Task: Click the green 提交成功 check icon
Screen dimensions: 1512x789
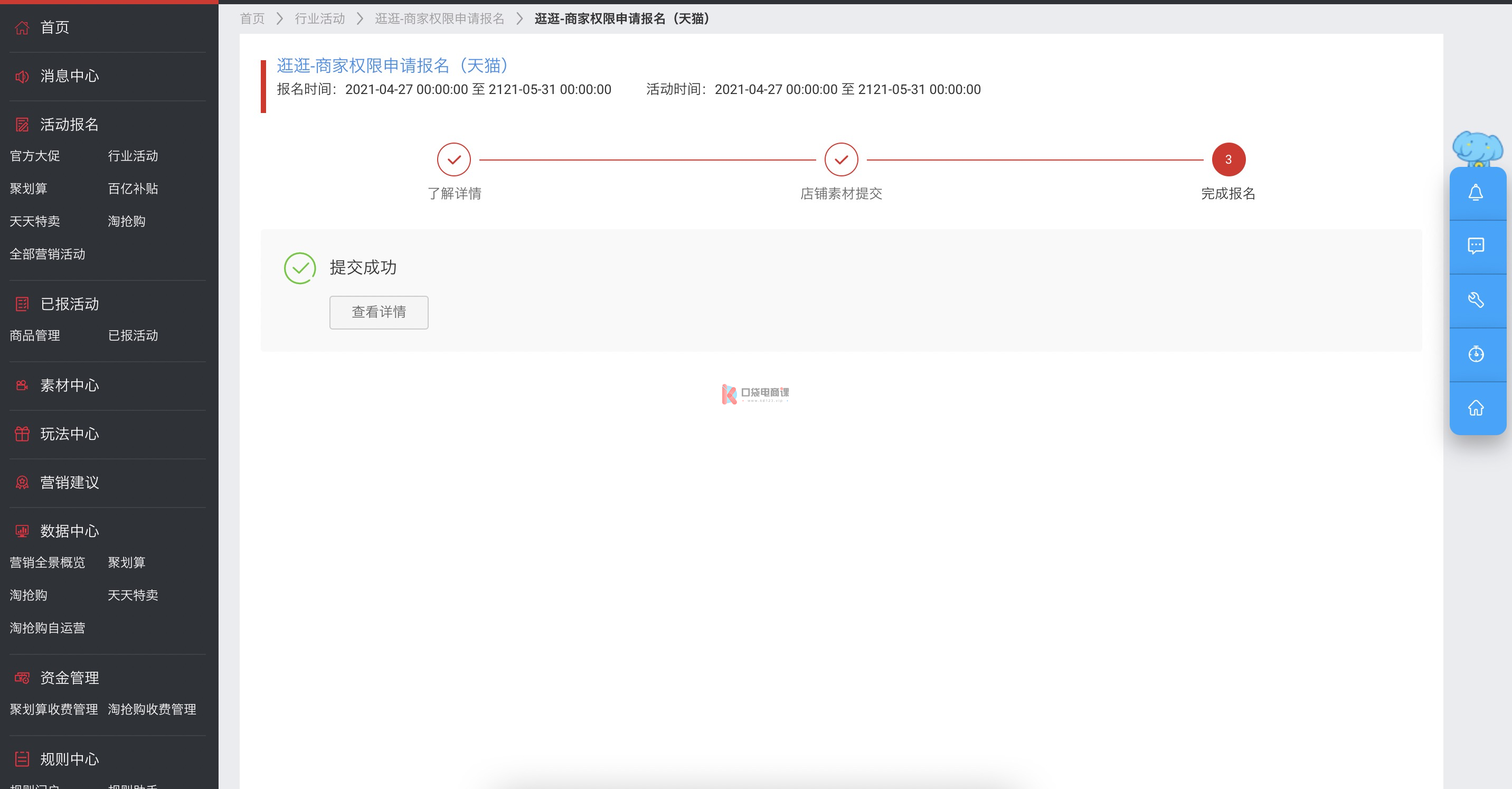Action: point(300,268)
